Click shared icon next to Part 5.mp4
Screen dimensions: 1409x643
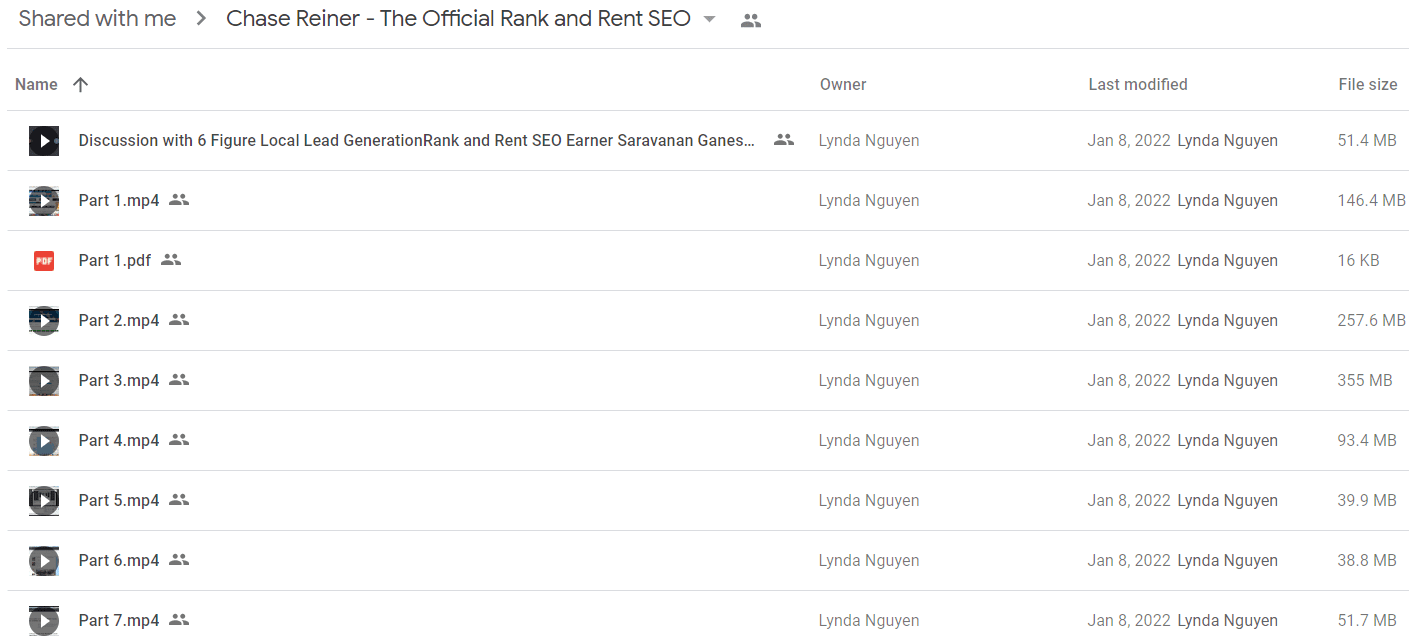click(179, 500)
